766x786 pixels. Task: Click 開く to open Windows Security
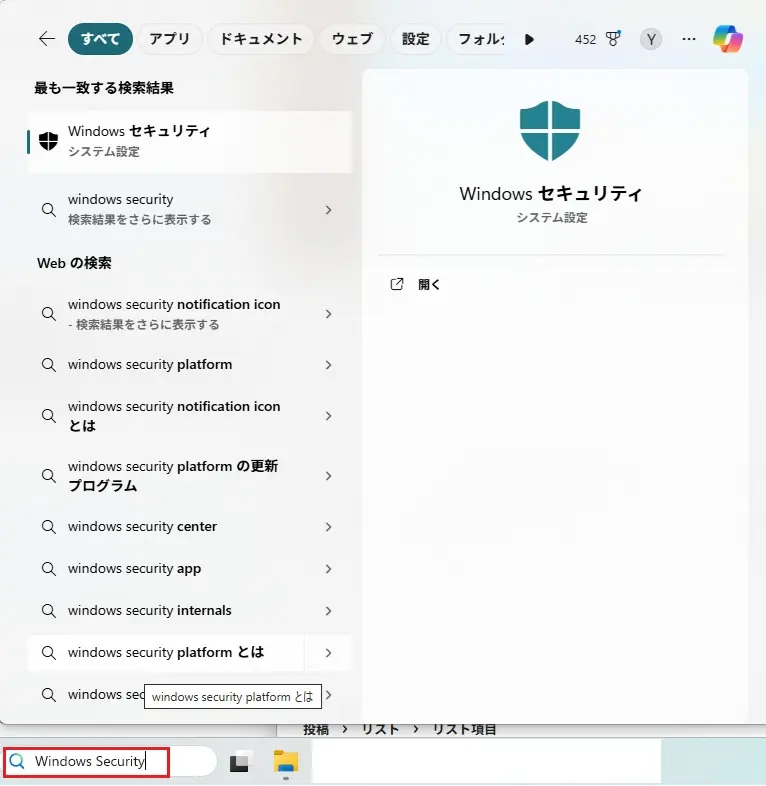(x=429, y=285)
